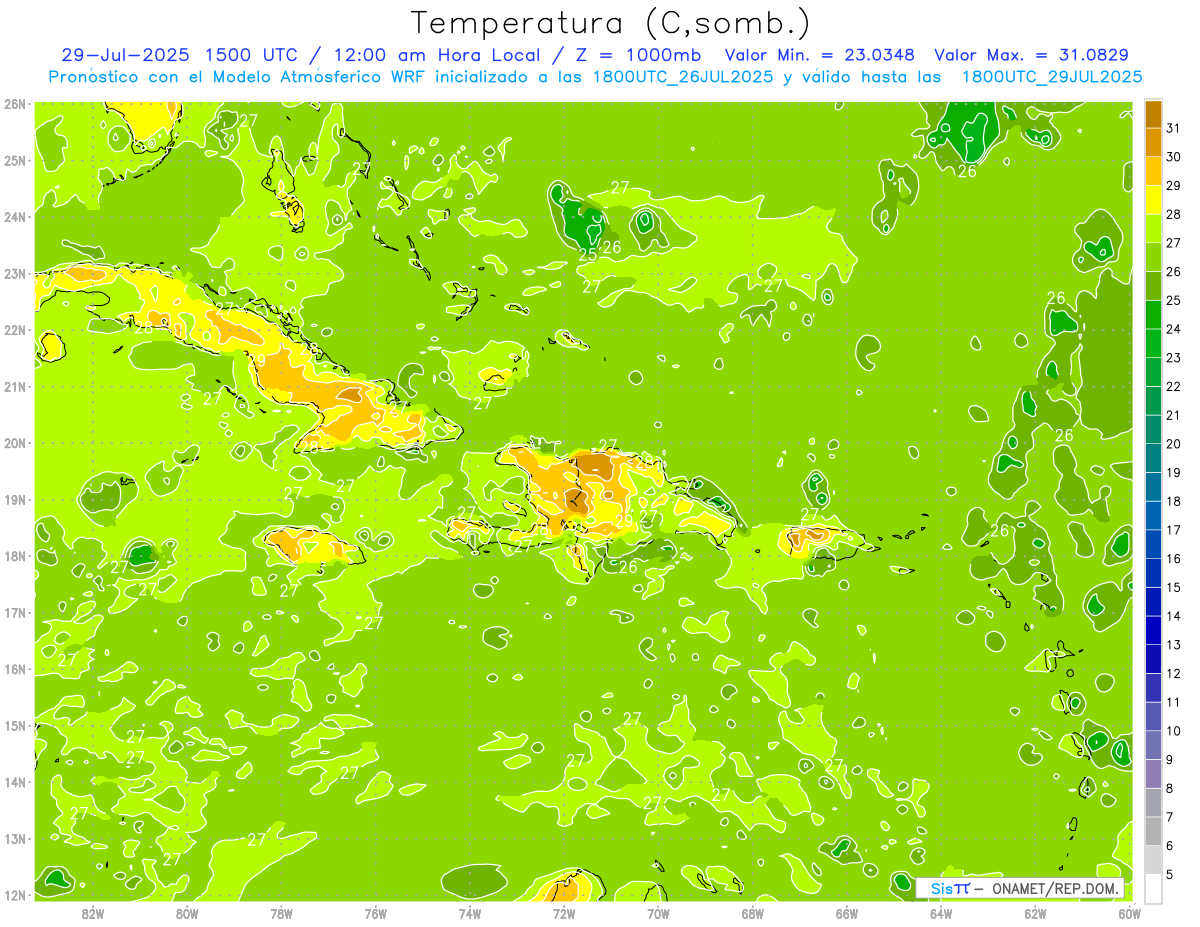Viewport: 1200px width, 927px height.
Task: Click the '76W' longitude axis label
Action: 375,913
